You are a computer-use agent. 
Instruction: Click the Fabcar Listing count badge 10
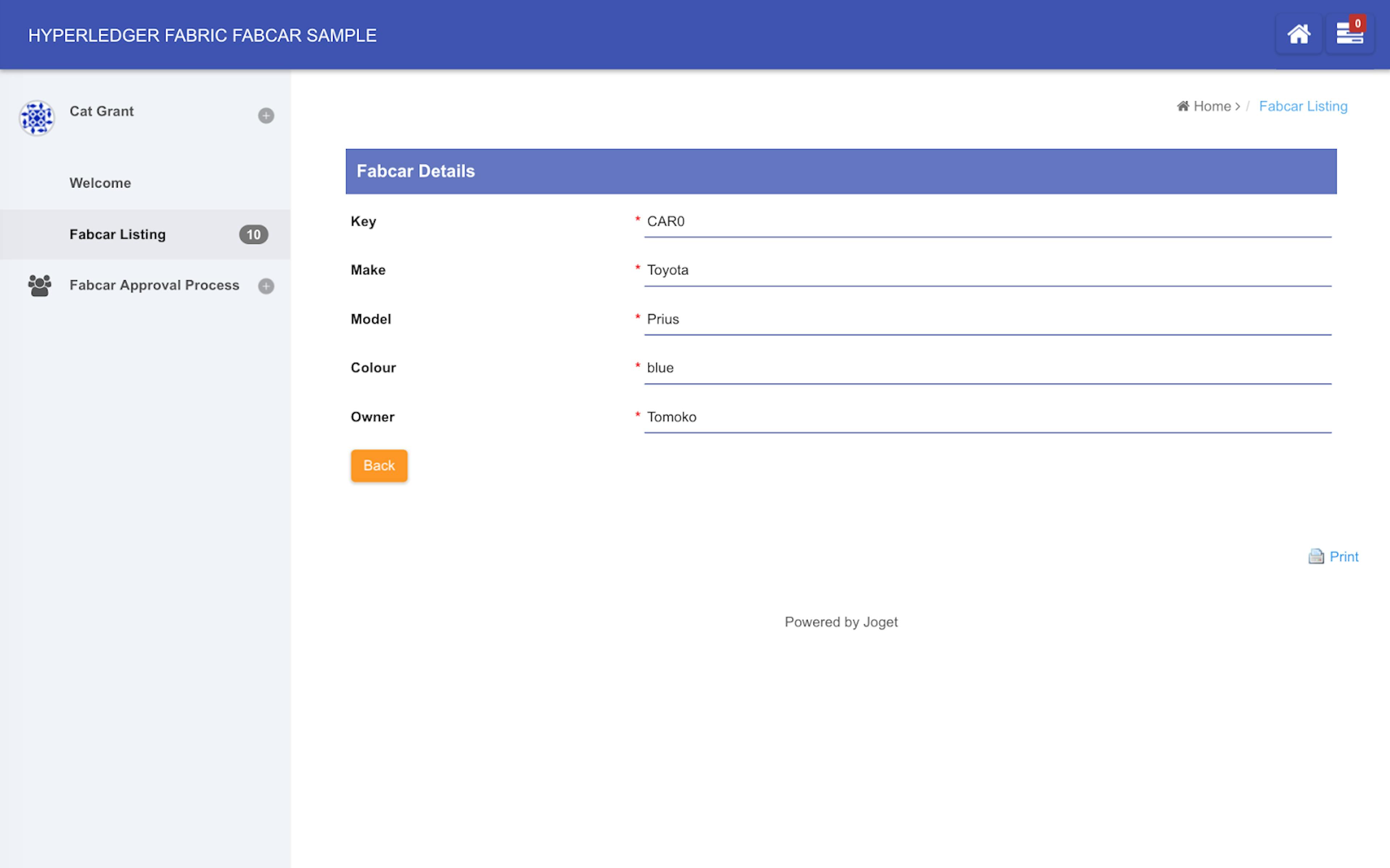pyautogui.click(x=253, y=234)
